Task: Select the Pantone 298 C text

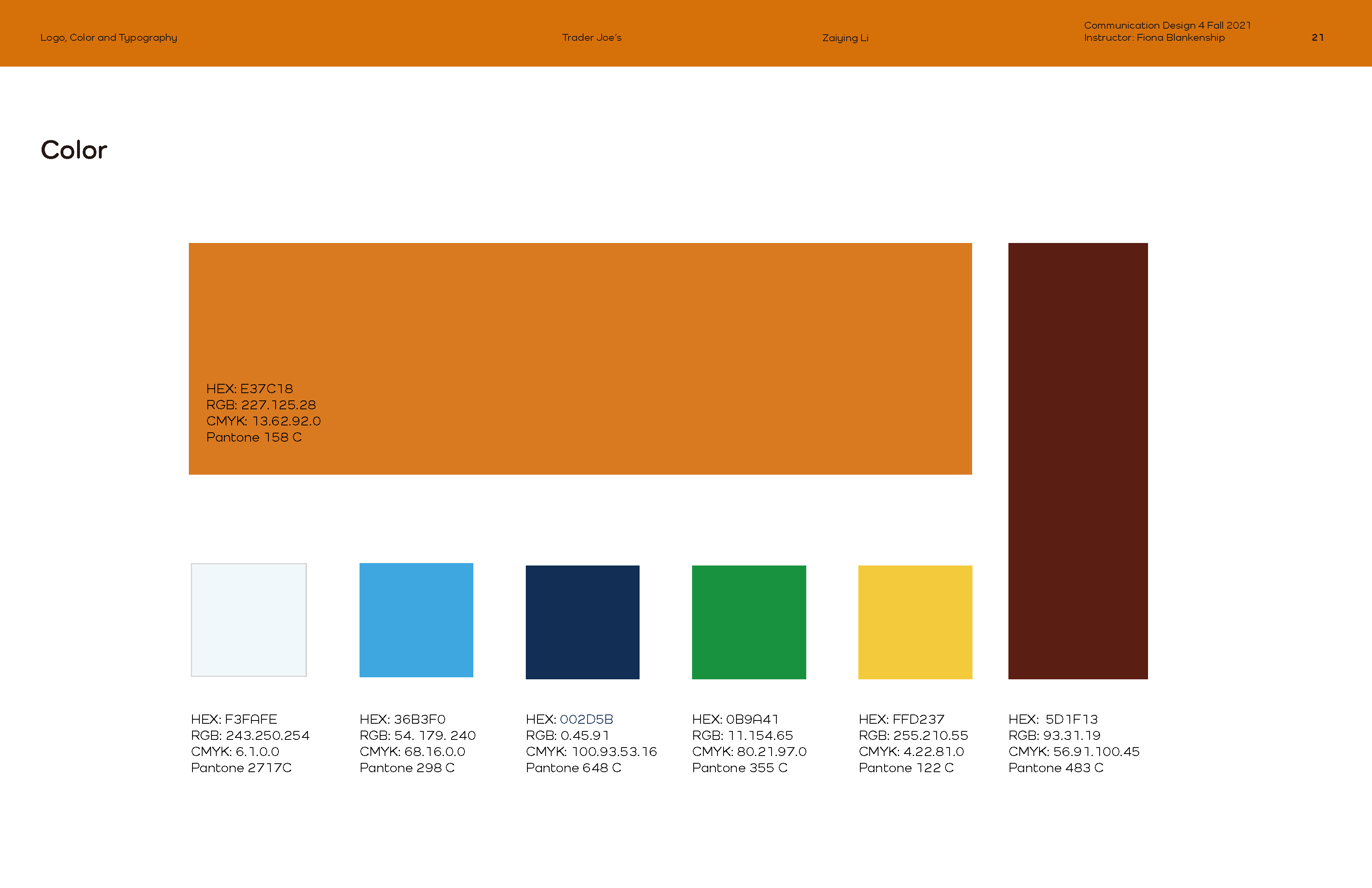Action: click(407, 767)
